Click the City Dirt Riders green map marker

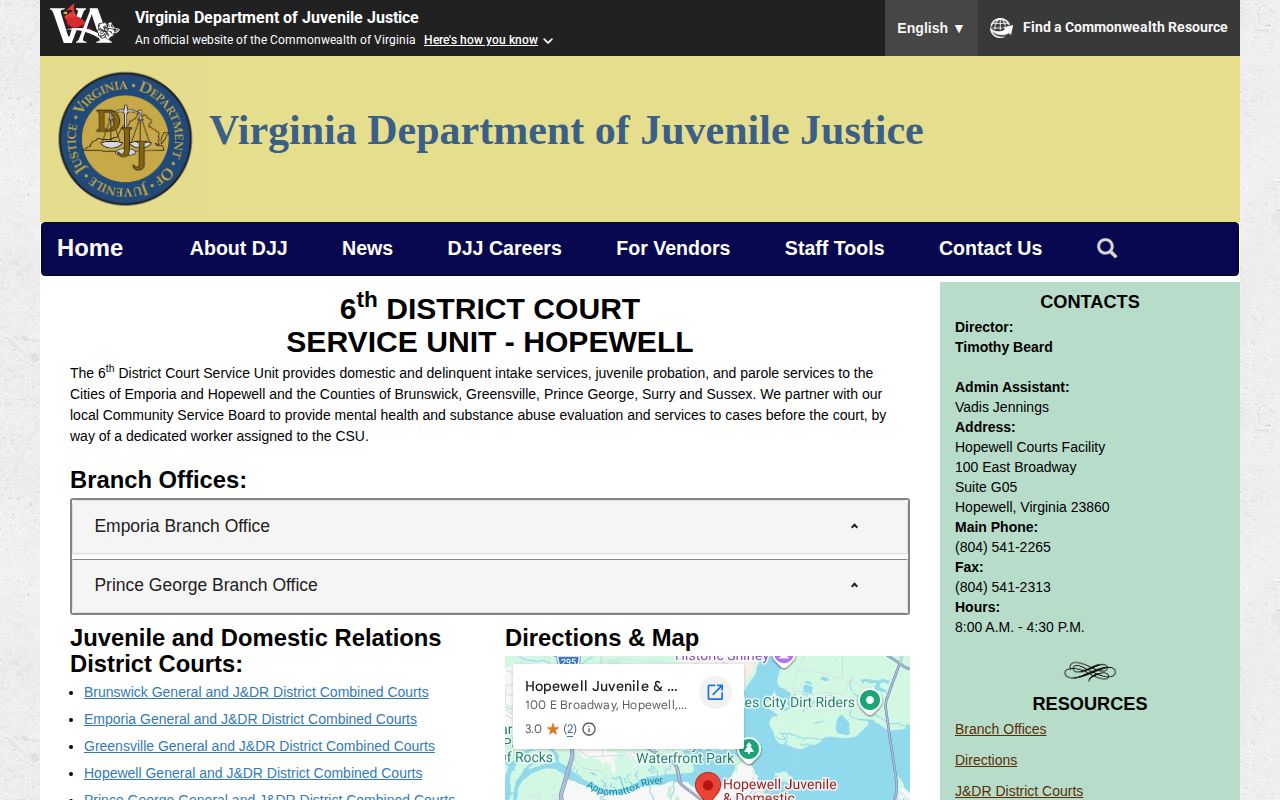[870, 701]
